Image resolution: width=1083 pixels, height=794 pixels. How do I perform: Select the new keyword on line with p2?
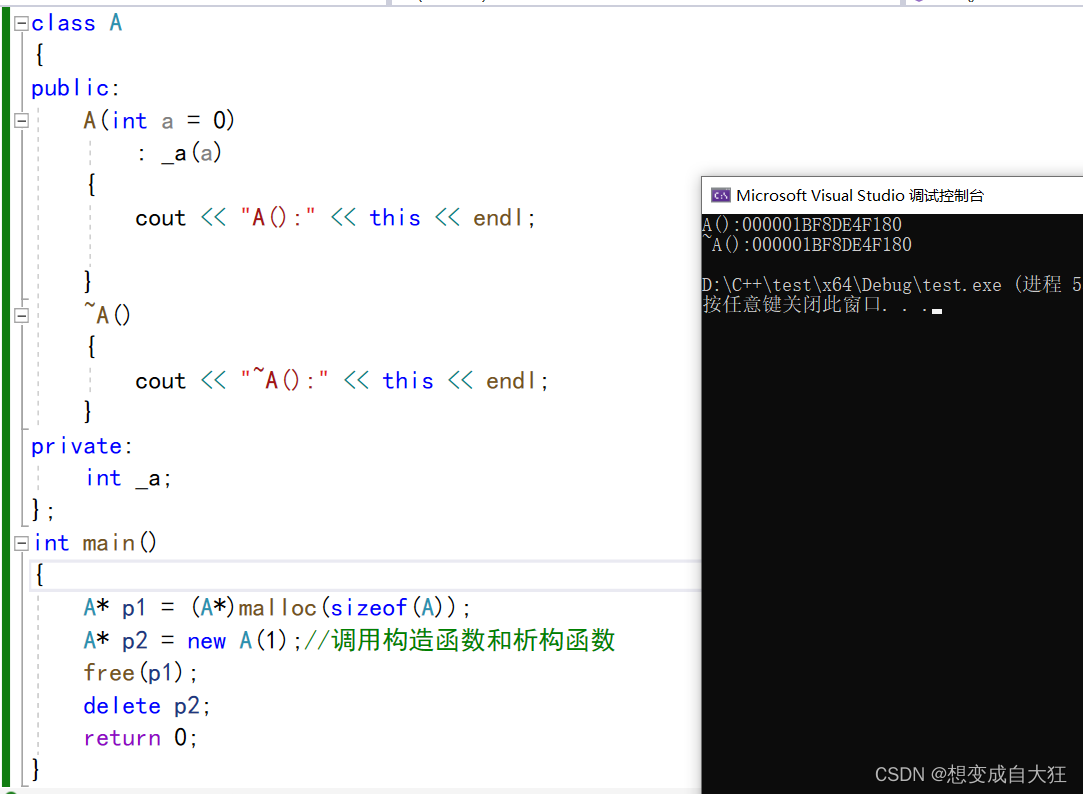(207, 640)
